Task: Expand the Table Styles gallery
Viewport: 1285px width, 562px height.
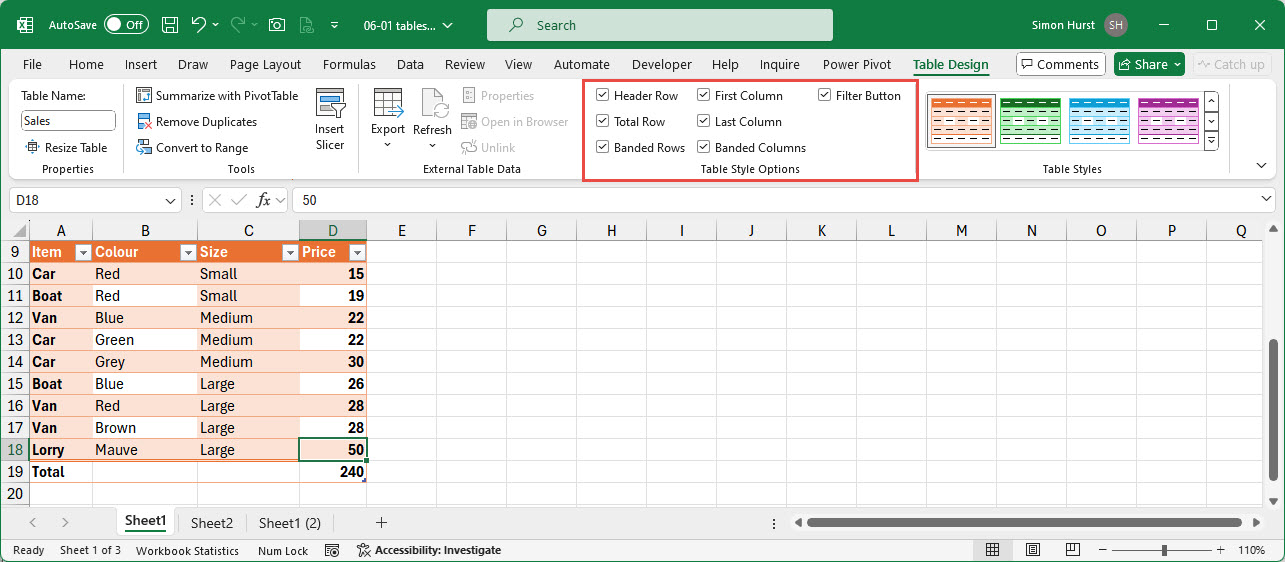Action: [1211, 141]
